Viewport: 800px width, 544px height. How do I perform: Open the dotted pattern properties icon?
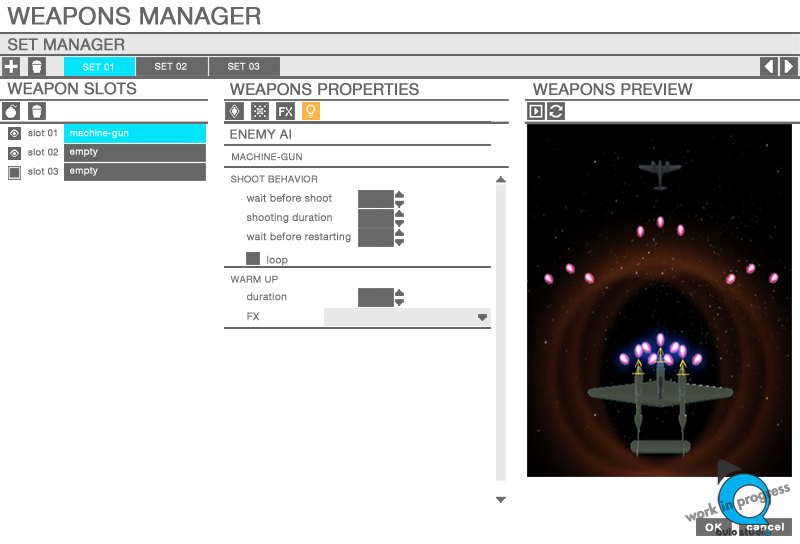pos(260,111)
